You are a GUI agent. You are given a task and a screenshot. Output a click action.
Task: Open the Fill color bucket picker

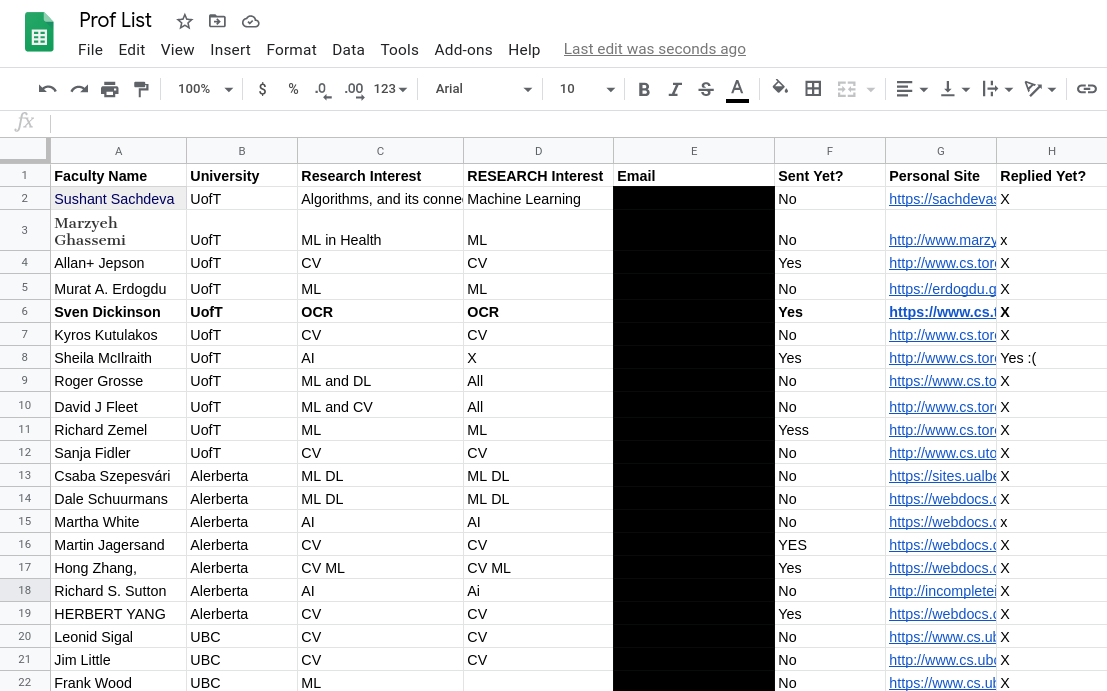tap(780, 89)
